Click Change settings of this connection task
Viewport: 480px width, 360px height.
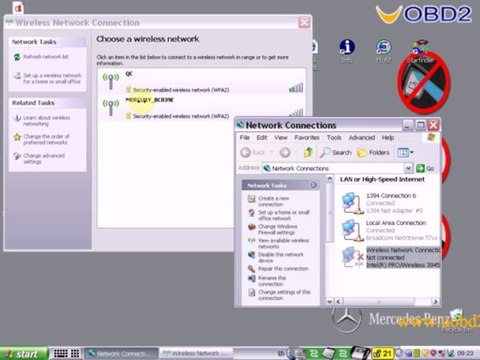279,295
